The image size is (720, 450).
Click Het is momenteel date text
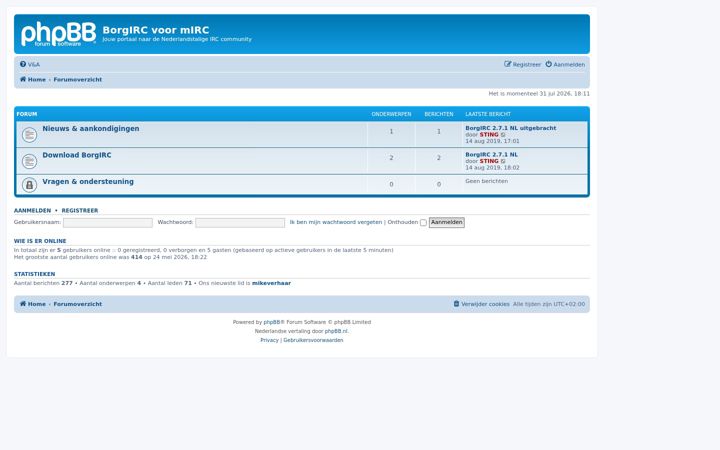(539, 94)
